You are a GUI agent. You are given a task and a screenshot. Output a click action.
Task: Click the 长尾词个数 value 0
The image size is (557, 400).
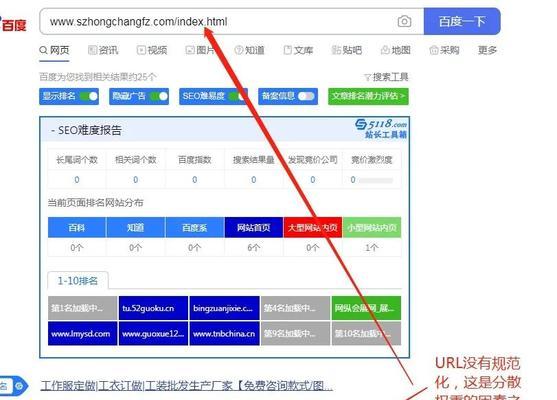(x=77, y=180)
